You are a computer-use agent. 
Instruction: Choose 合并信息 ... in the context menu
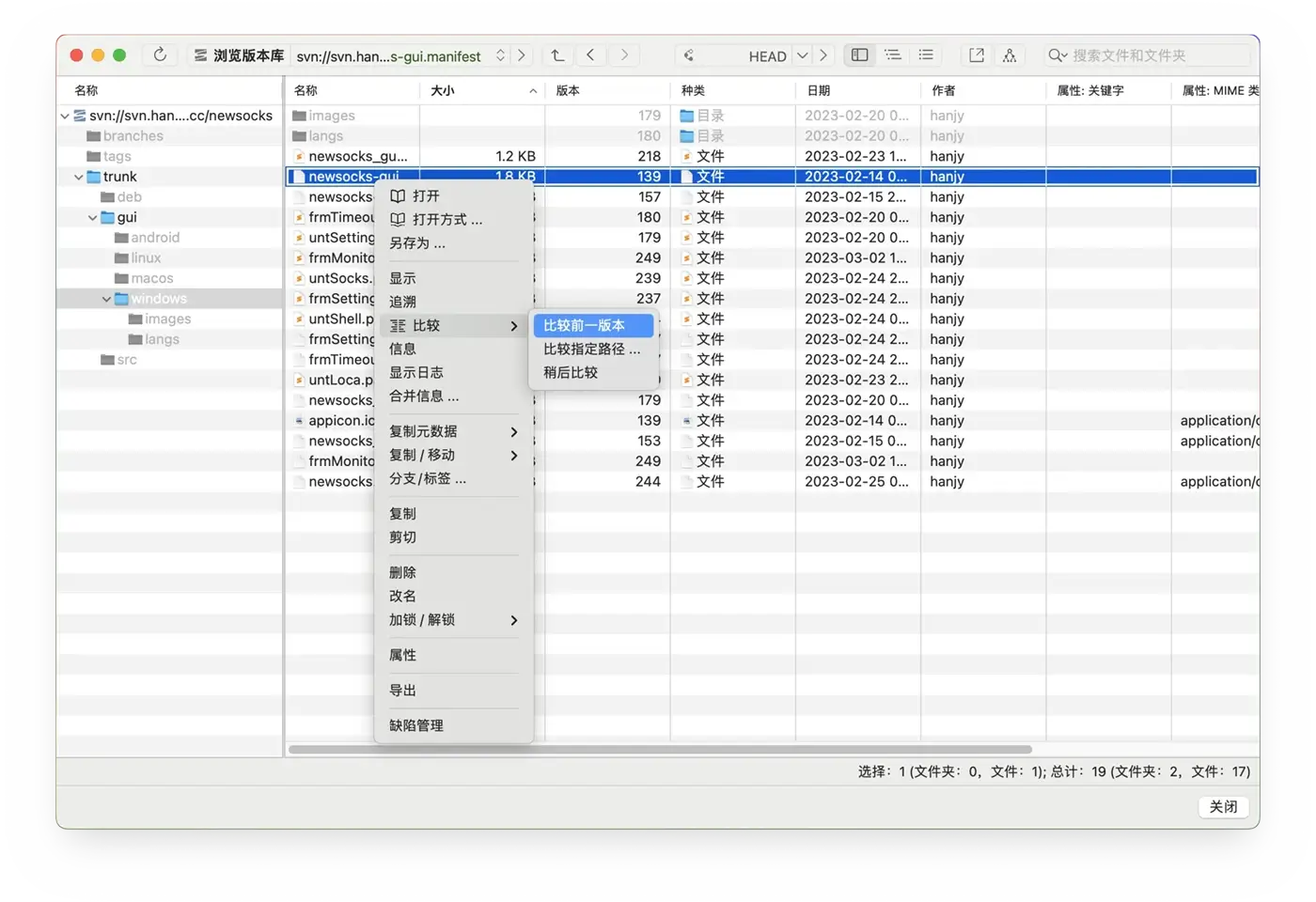pyautogui.click(x=454, y=397)
